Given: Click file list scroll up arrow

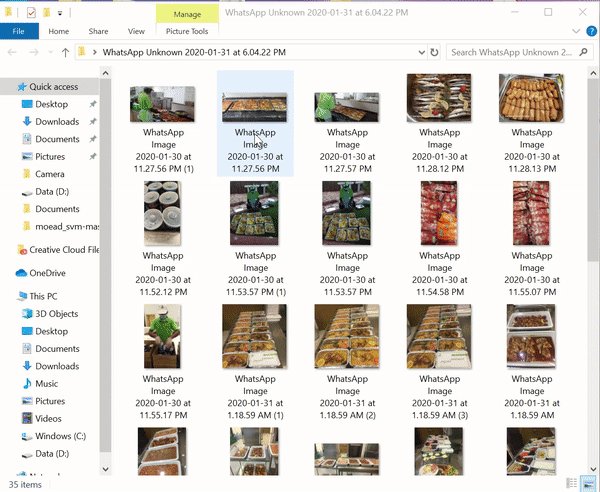Looking at the screenshot, I should [x=593, y=73].
